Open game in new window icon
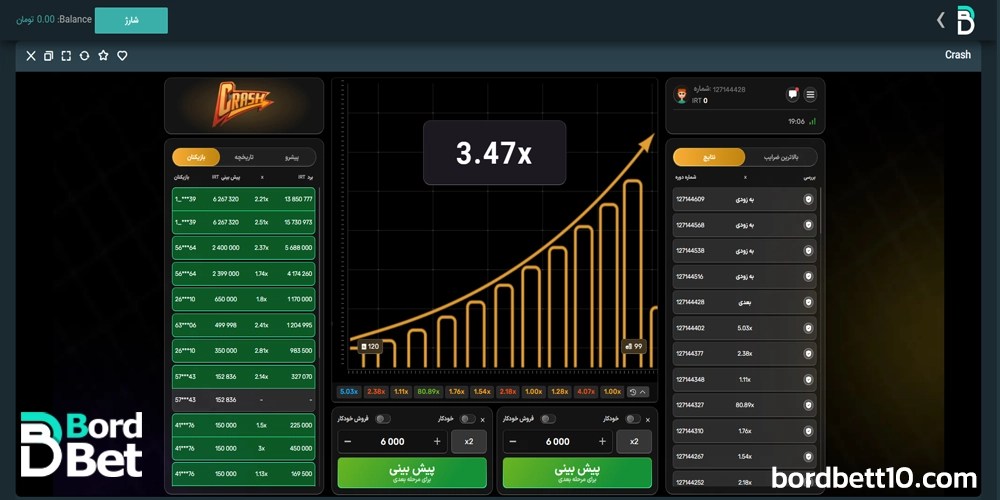The image size is (1000, 500). coord(48,56)
